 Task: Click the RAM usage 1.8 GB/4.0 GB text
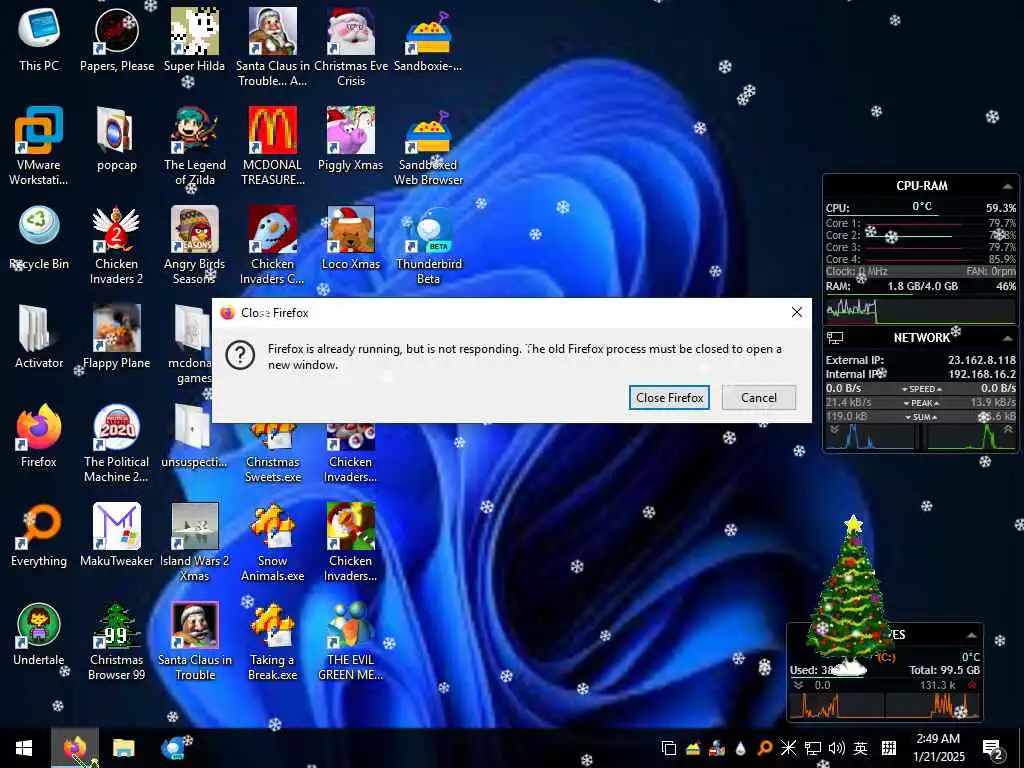922,286
